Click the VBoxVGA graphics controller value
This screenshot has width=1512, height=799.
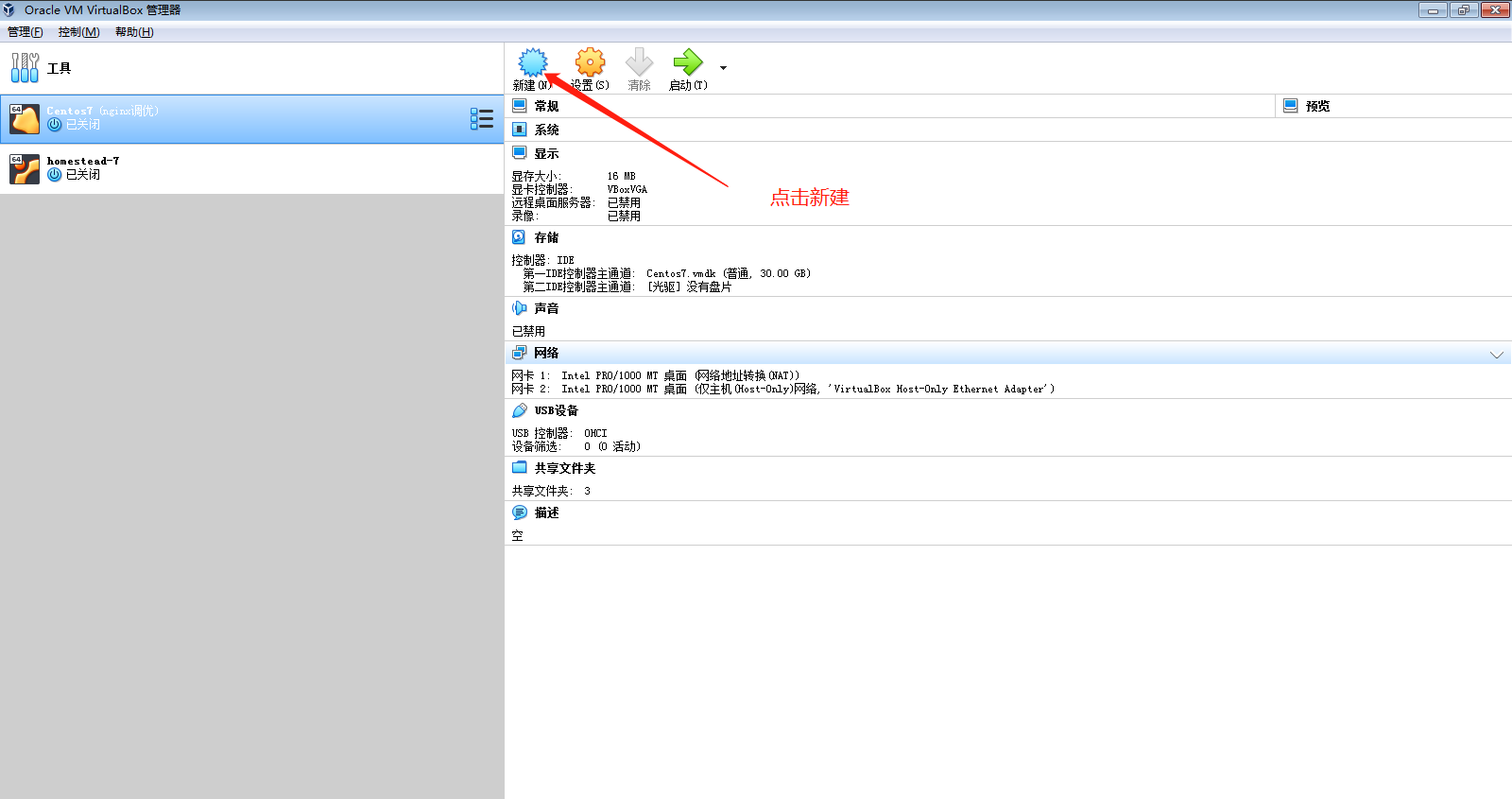[x=627, y=189]
